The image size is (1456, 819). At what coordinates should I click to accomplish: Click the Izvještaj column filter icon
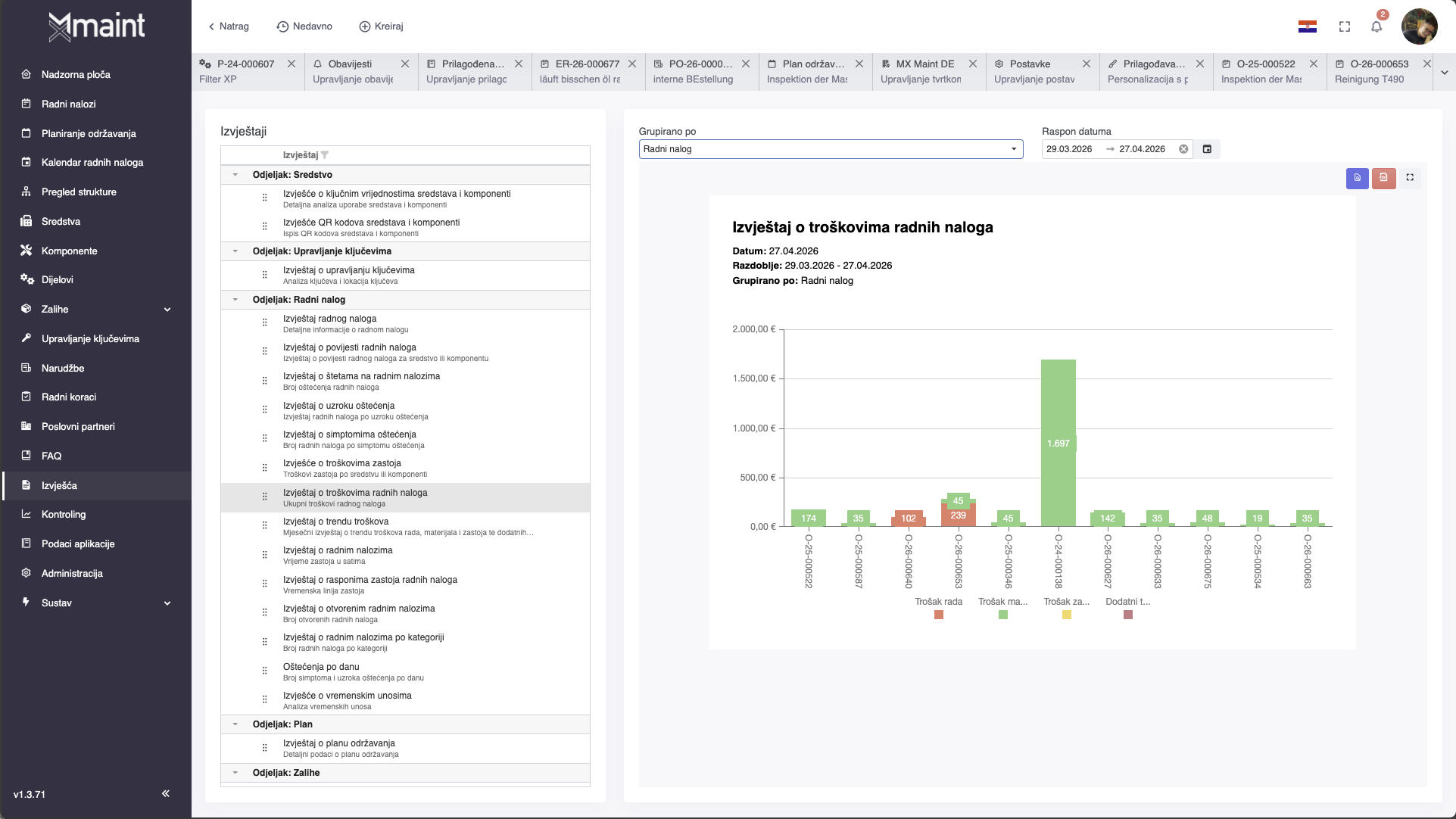(325, 155)
